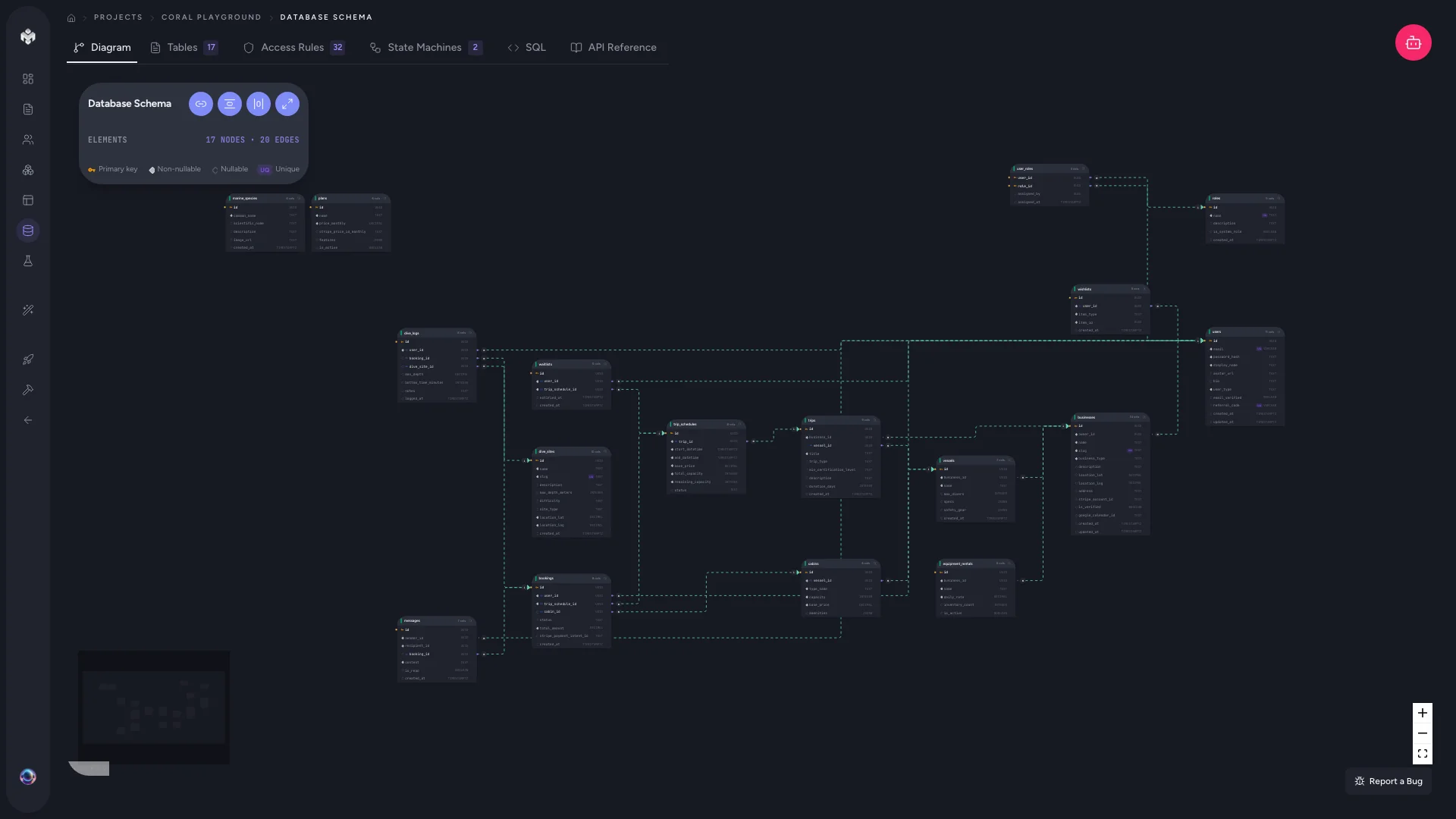Go to Projects in breadcrumb
Viewport: 1456px width, 819px height.
(x=118, y=17)
